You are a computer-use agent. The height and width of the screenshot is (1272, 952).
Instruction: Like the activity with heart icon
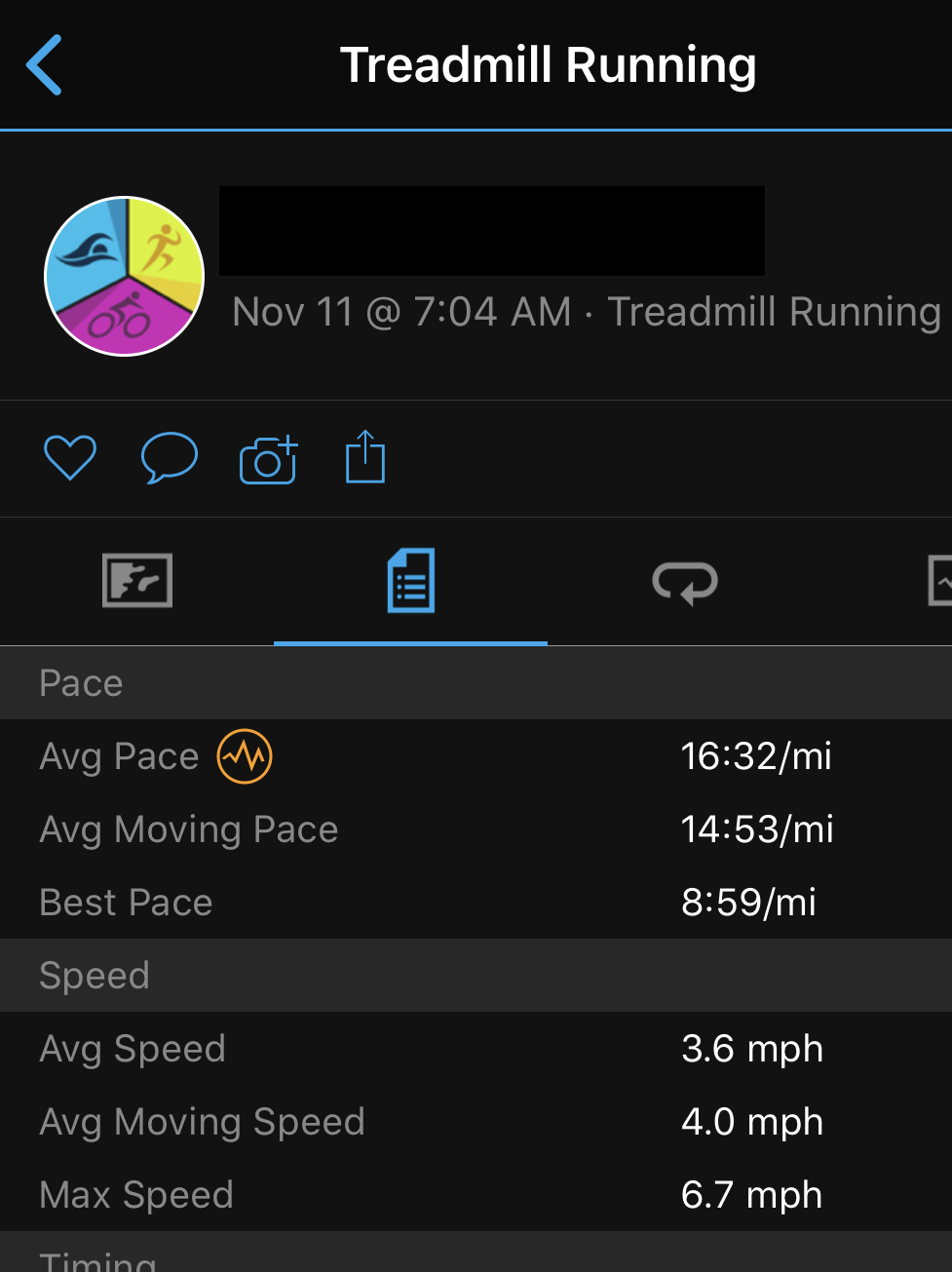(70, 457)
